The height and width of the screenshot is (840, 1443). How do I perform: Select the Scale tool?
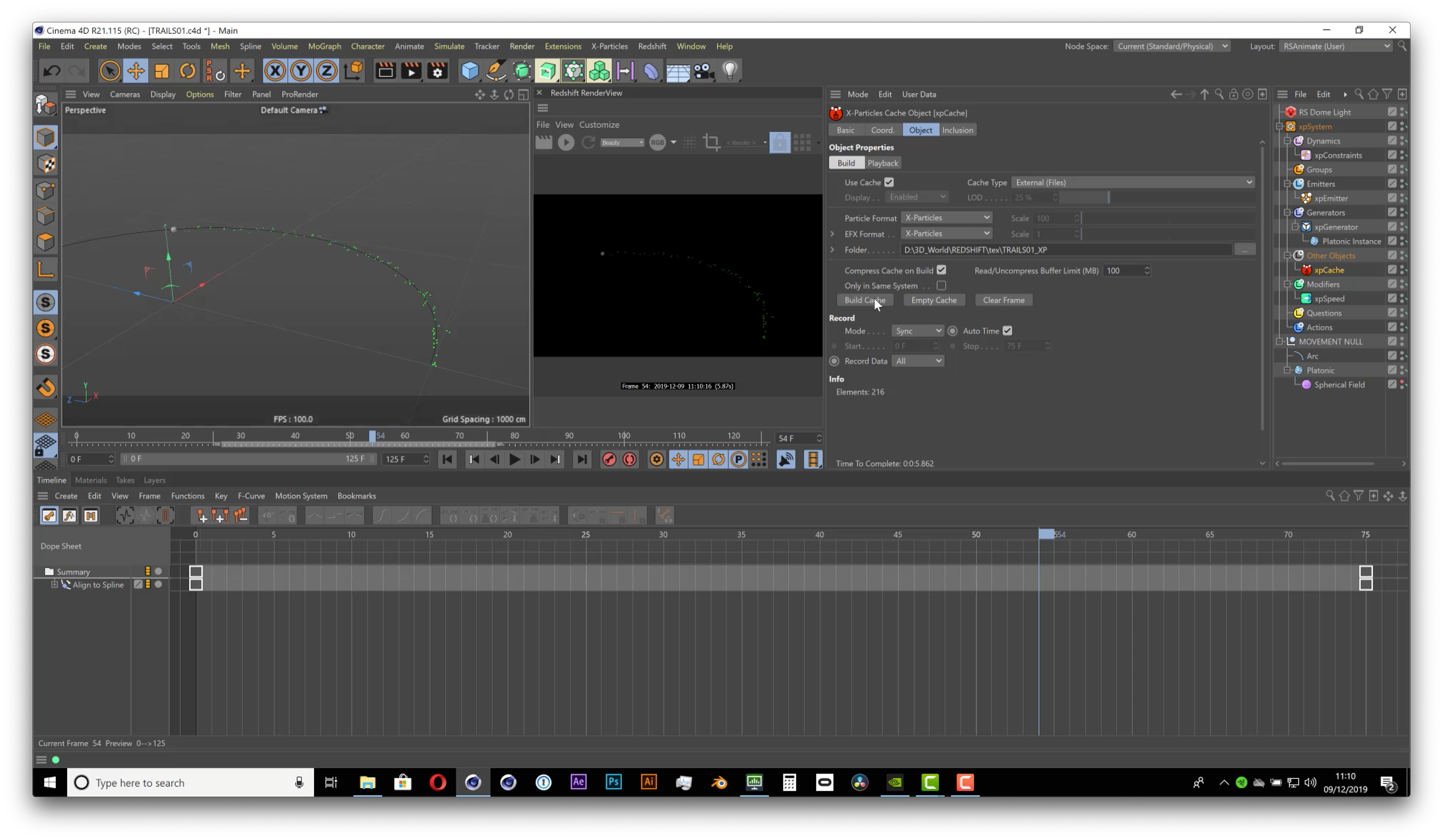click(162, 71)
